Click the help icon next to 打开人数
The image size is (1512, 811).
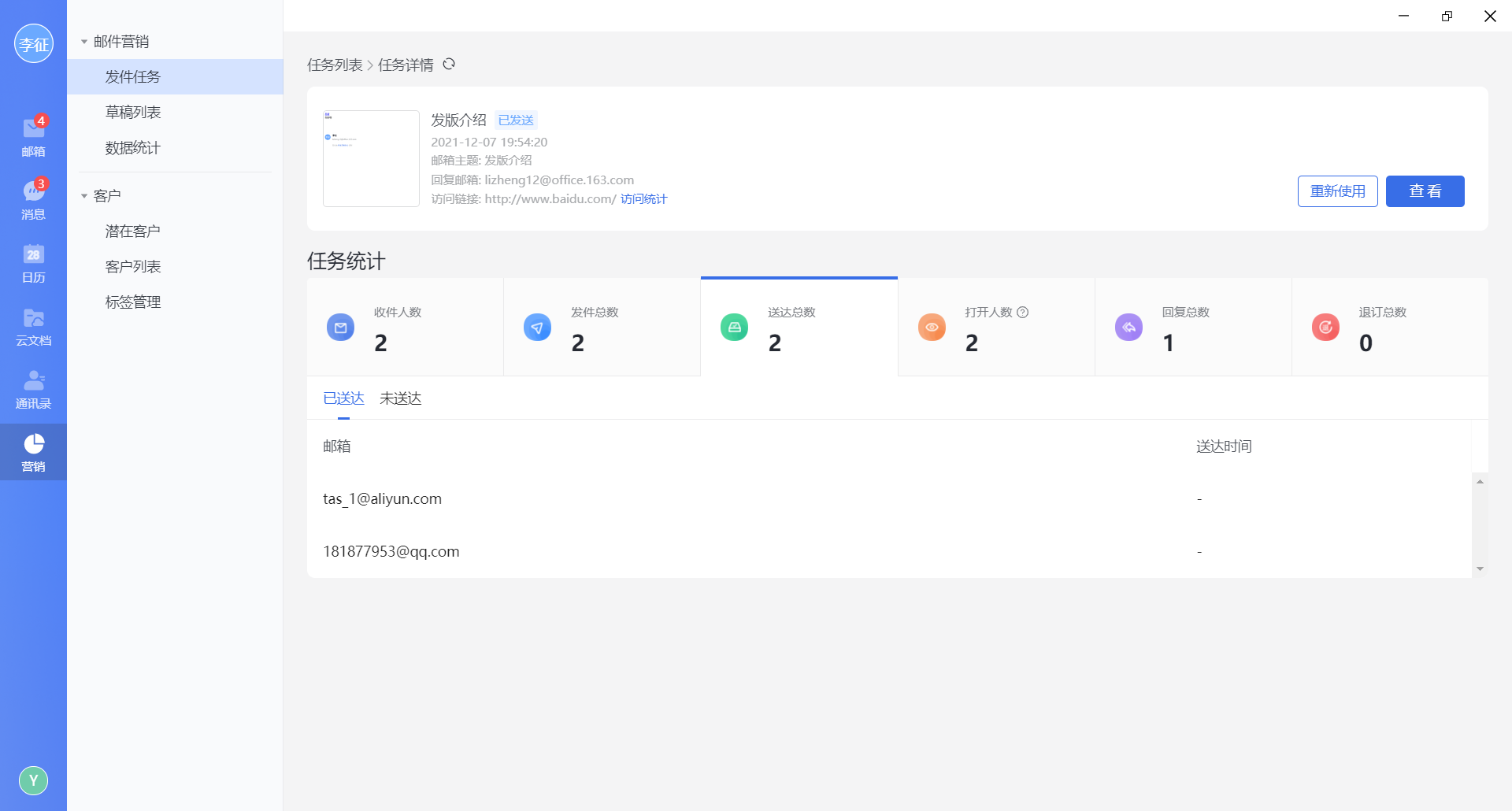click(x=1022, y=313)
